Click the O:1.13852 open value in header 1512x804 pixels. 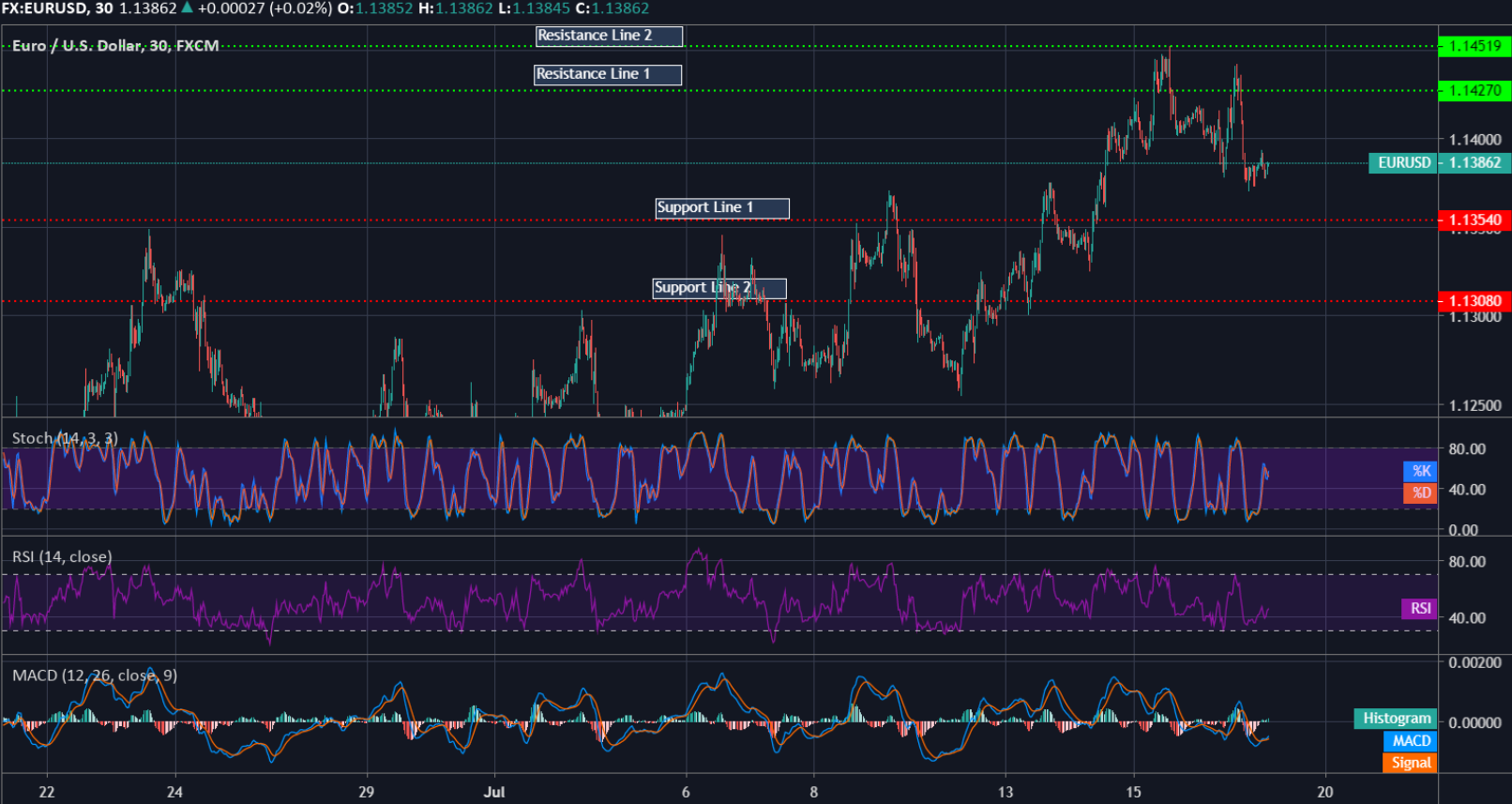tap(375, 8)
